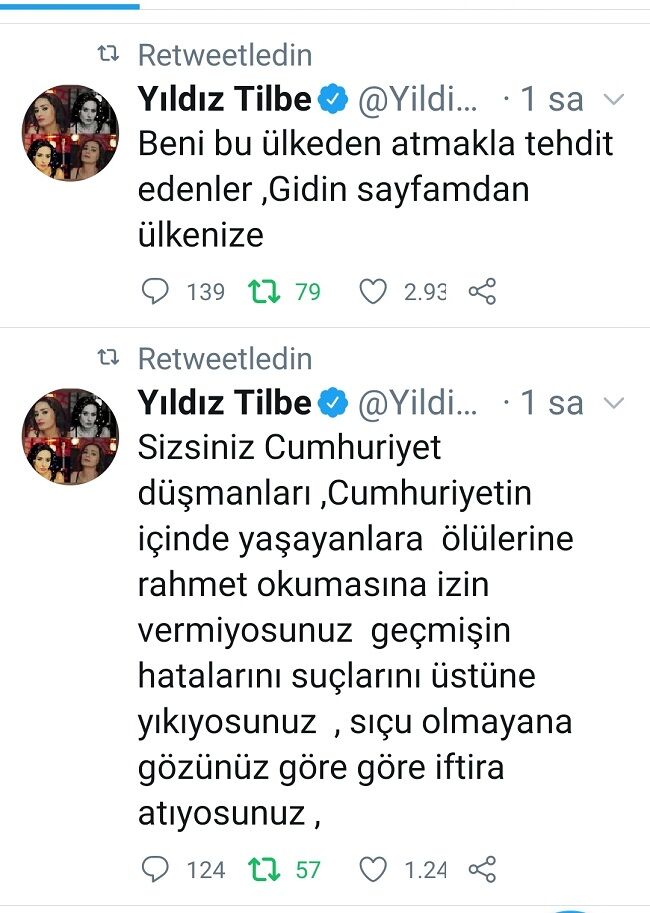This screenshot has height=913, width=650.
Task: Tap the retweet icon beside the second "Retweetledin"
Action: pyautogui.click(x=106, y=358)
